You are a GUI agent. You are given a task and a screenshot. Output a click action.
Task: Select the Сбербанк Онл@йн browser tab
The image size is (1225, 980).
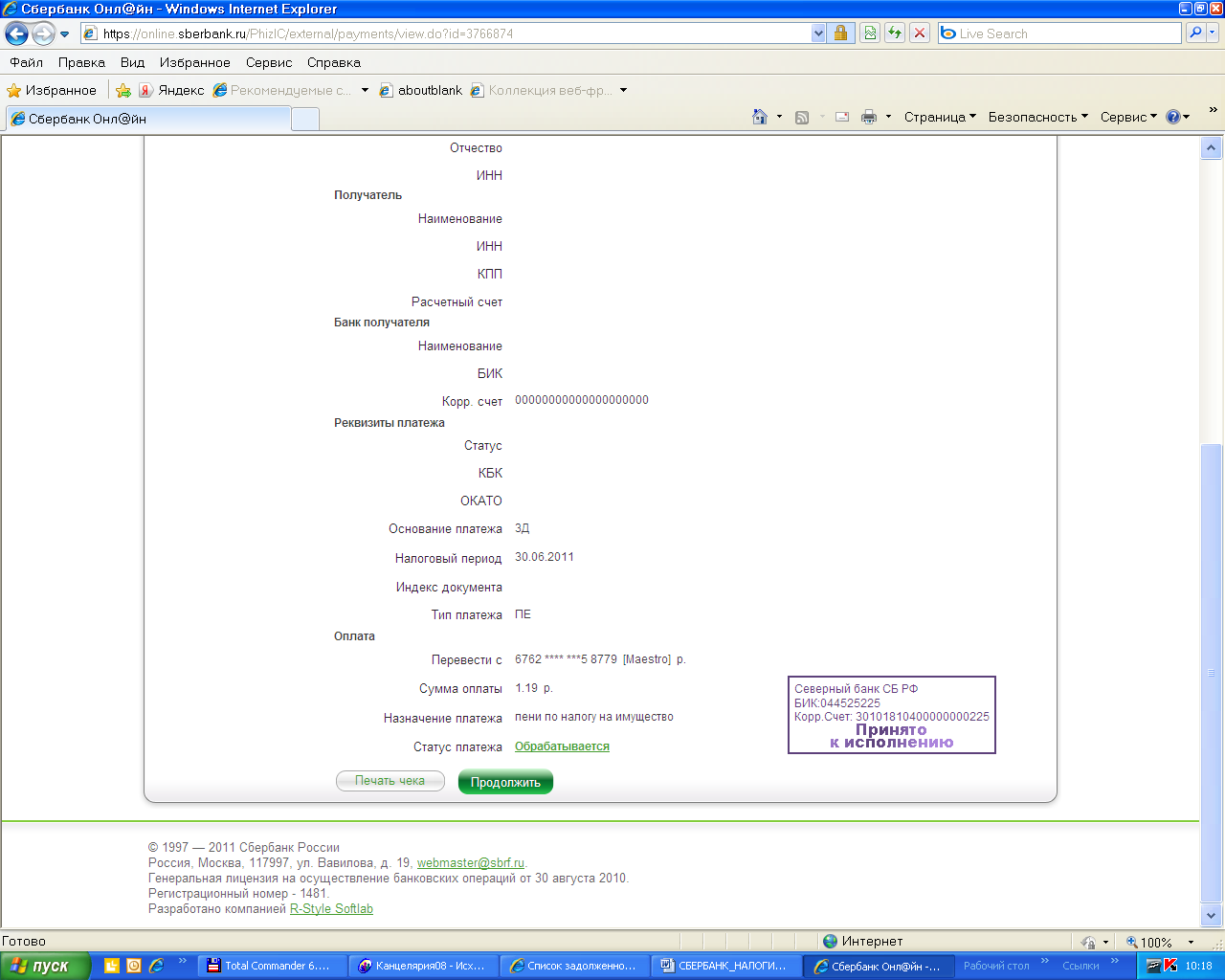coord(147,119)
